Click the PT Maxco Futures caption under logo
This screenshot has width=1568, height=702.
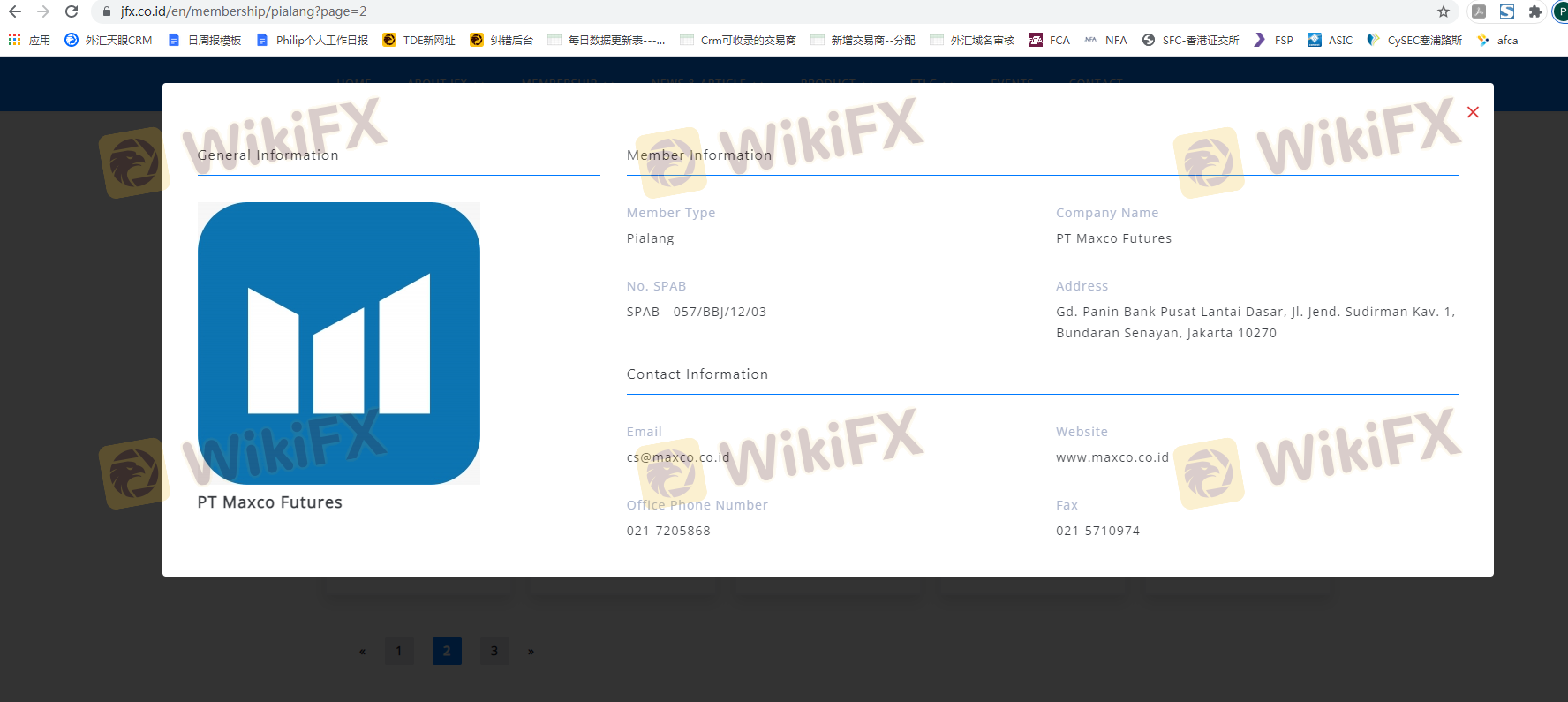[x=270, y=502]
